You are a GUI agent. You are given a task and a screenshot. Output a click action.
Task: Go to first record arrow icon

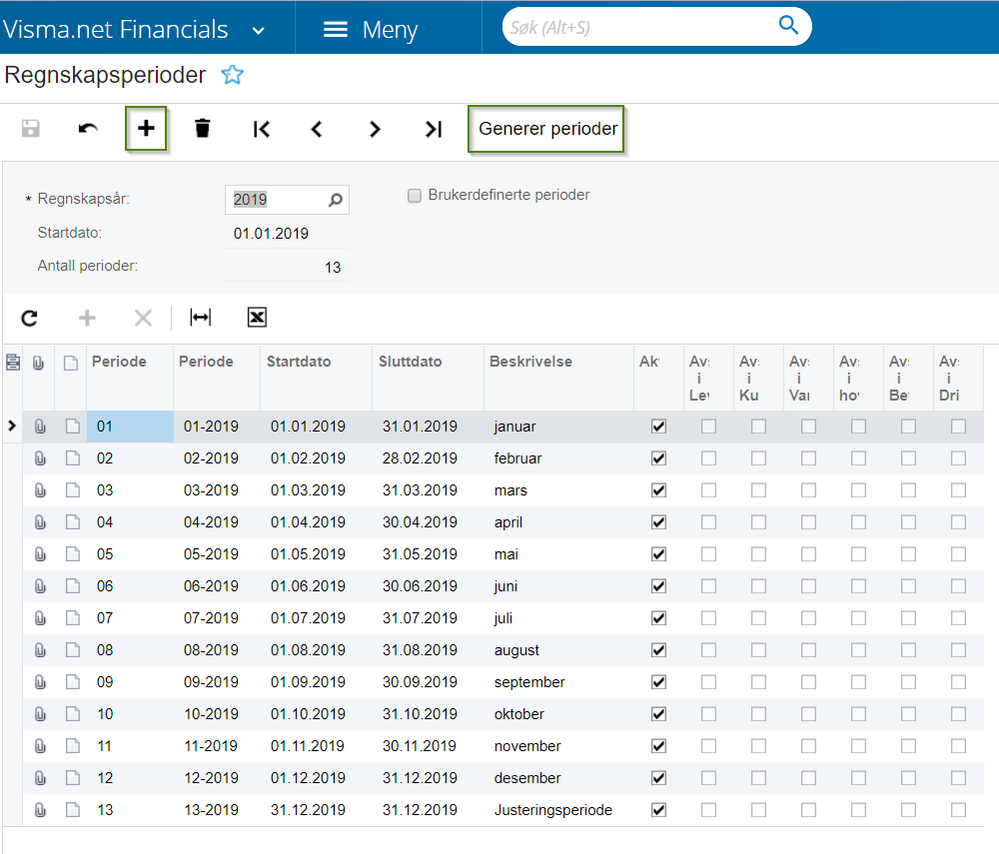pos(261,129)
